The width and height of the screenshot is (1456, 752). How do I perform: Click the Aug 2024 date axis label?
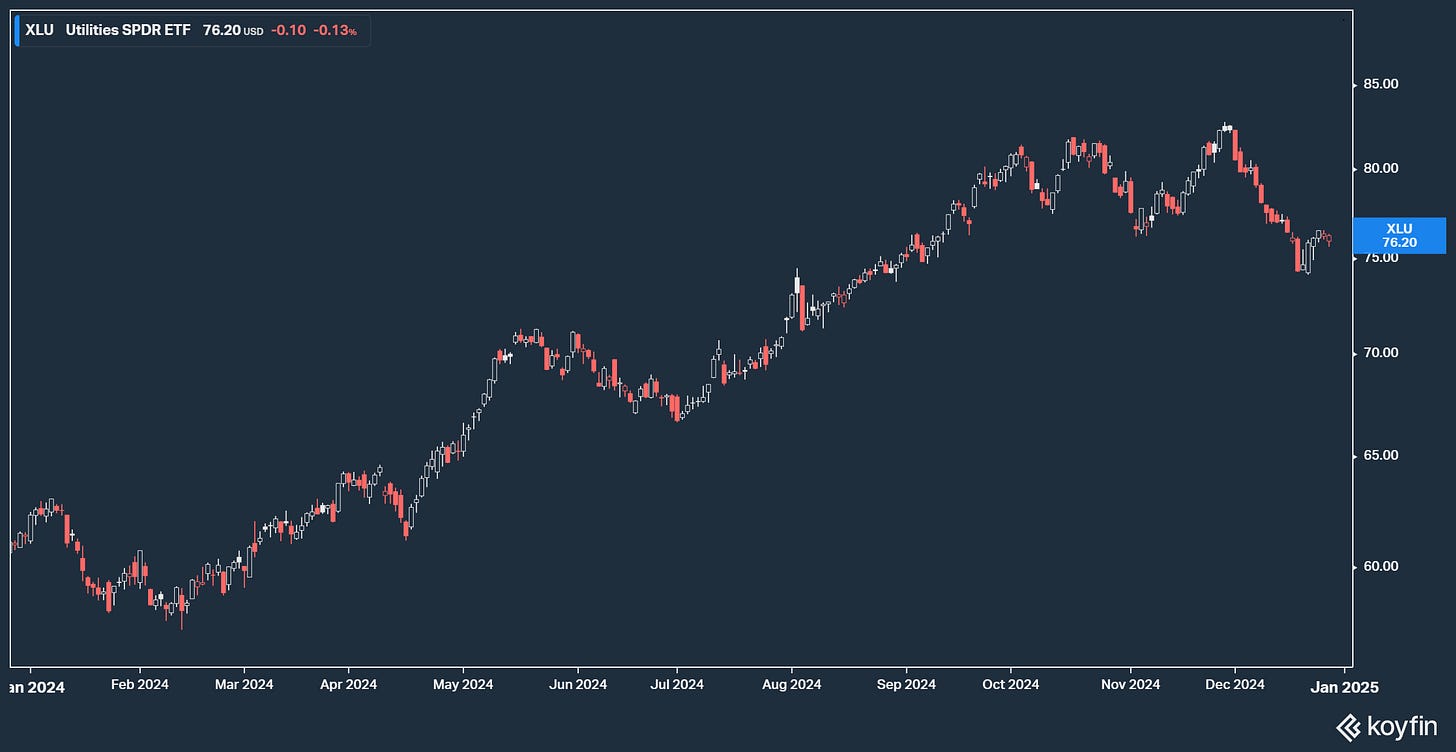pyautogui.click(x=792, y=685)
